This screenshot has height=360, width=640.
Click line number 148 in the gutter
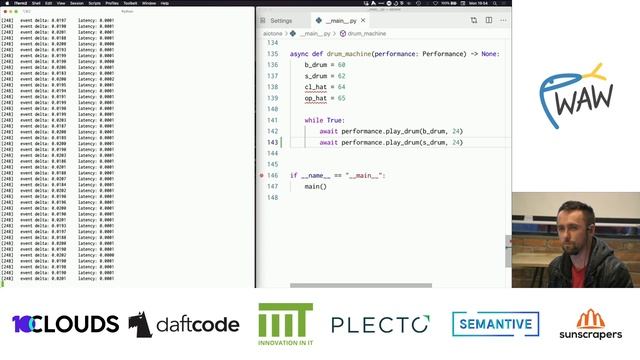272,198
